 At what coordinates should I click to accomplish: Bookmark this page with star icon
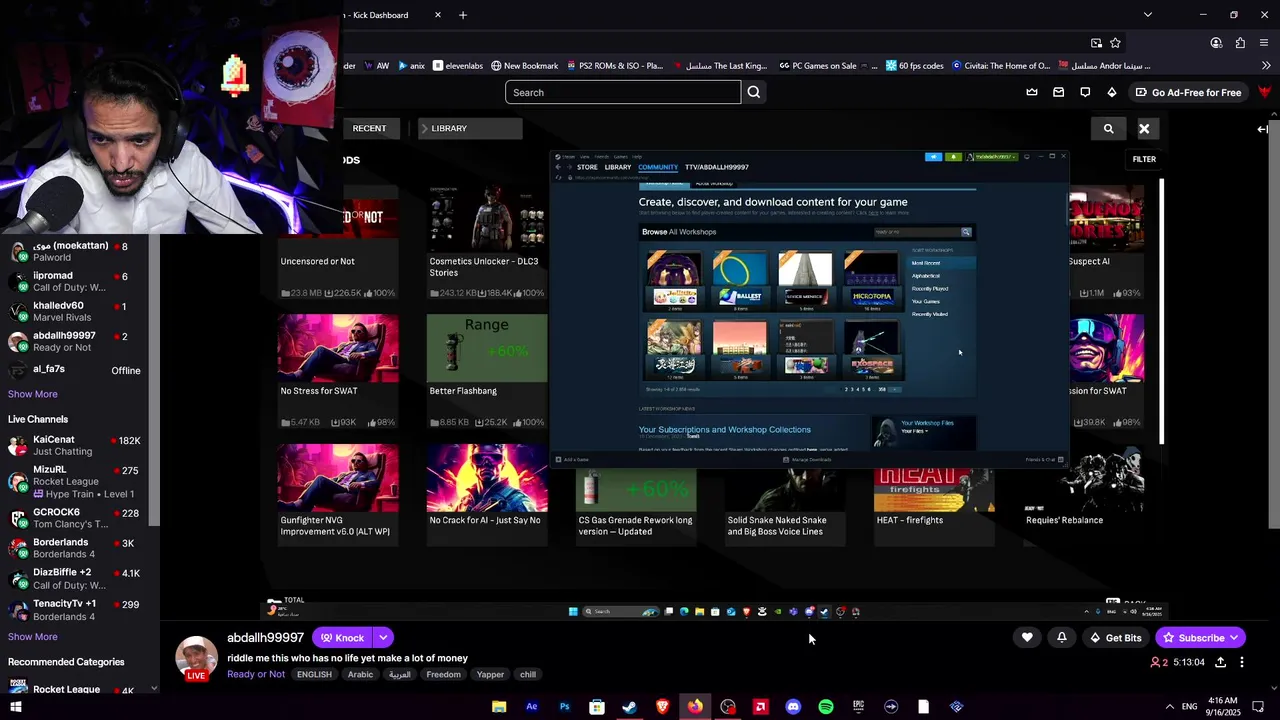click(1115, 43)
